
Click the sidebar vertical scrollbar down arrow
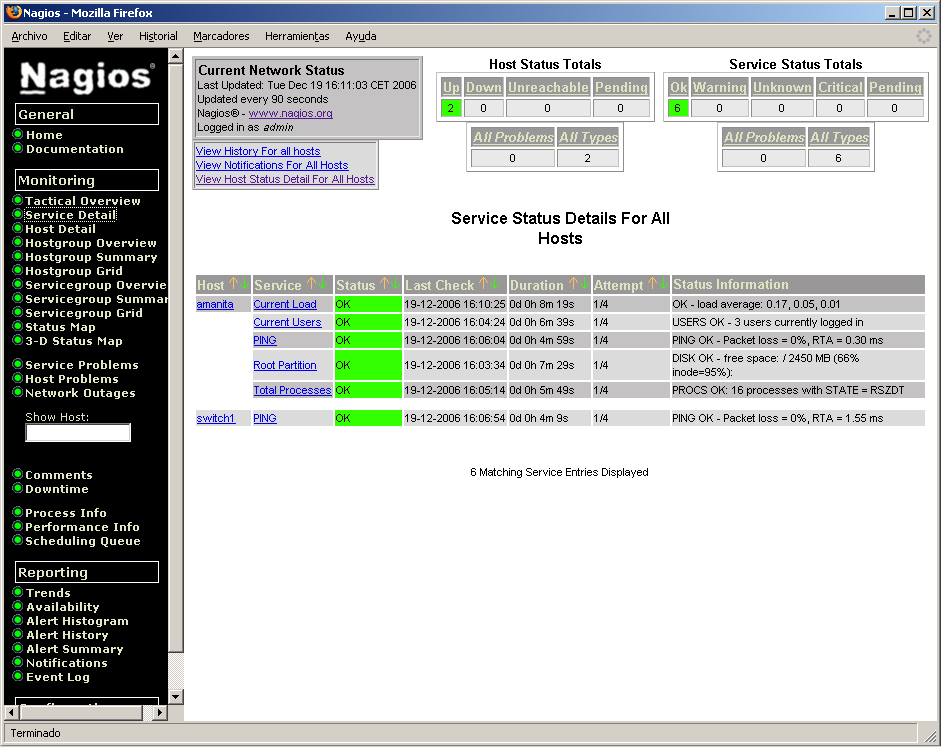pyautogui.click(x=176, y=697)
